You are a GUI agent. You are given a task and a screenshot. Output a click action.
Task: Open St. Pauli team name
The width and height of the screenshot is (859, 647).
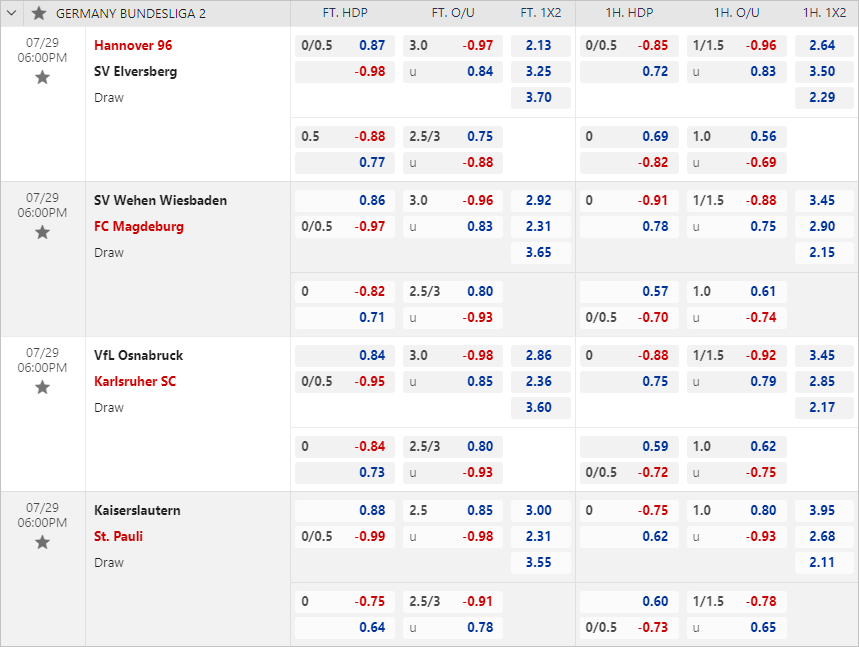click(118, 537)
